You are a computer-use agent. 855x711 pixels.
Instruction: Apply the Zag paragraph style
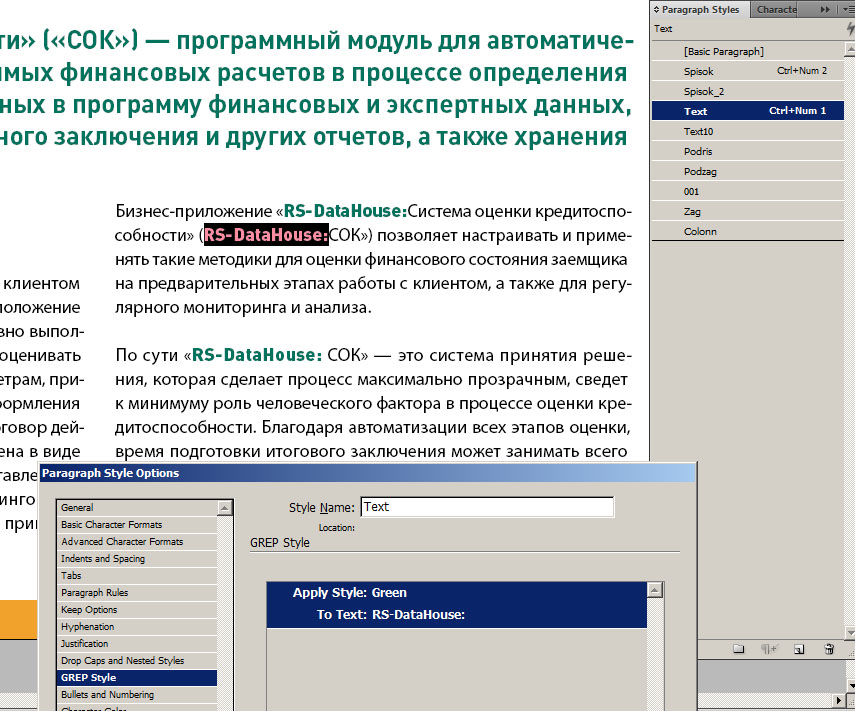click(x=748, y=212)
